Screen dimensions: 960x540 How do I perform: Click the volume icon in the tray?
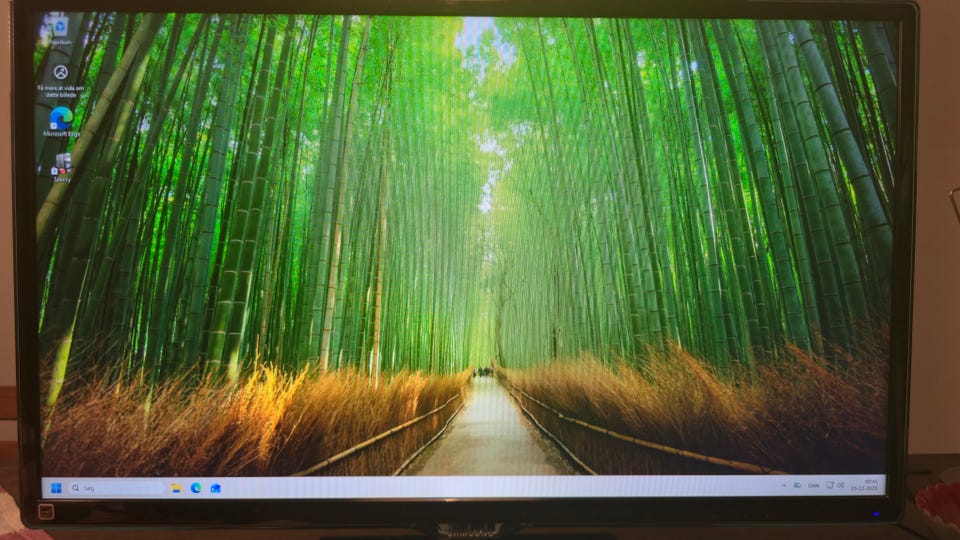841,485
